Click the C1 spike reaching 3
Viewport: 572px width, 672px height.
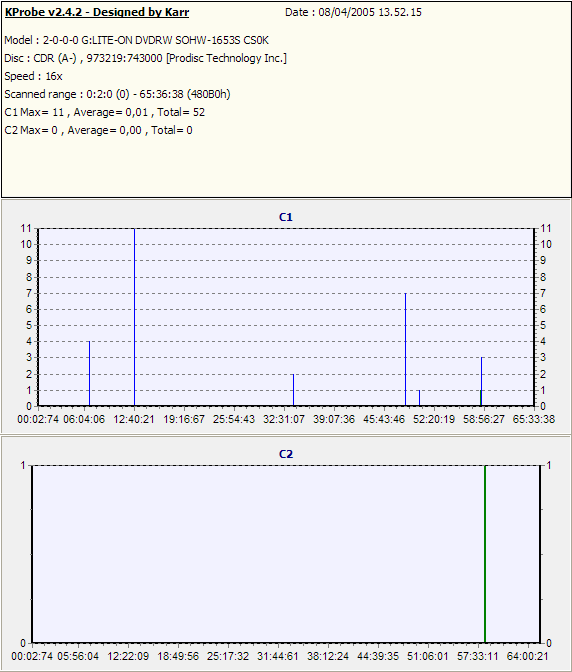coord(482,381)
